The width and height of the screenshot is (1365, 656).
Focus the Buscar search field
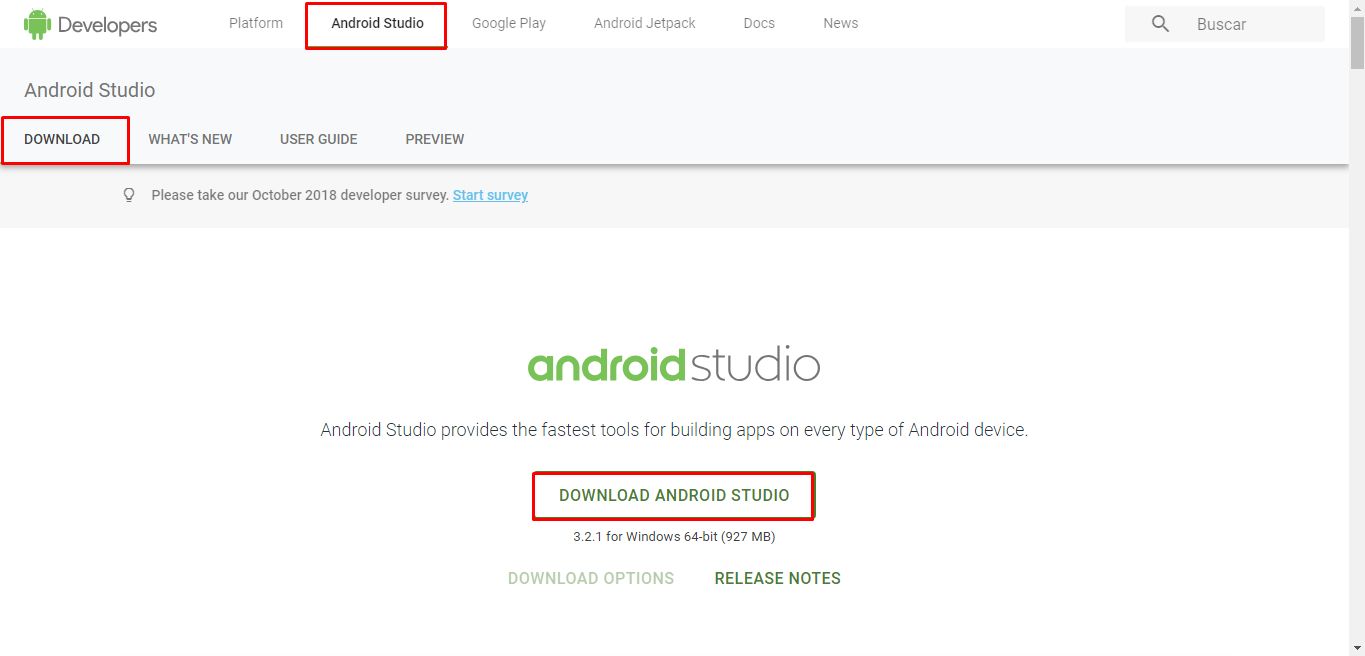coord(1225,24)
